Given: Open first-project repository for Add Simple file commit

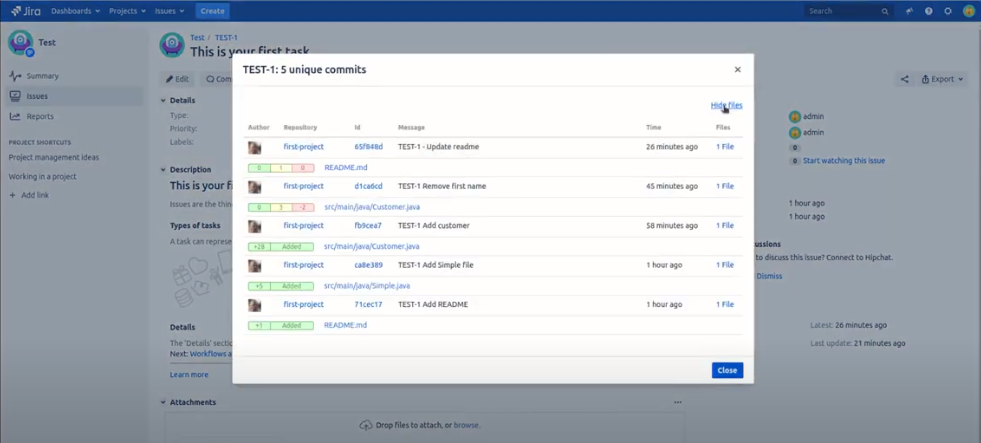Looking at the screenshot, I should pyautogui.click(x=303, y=265).
